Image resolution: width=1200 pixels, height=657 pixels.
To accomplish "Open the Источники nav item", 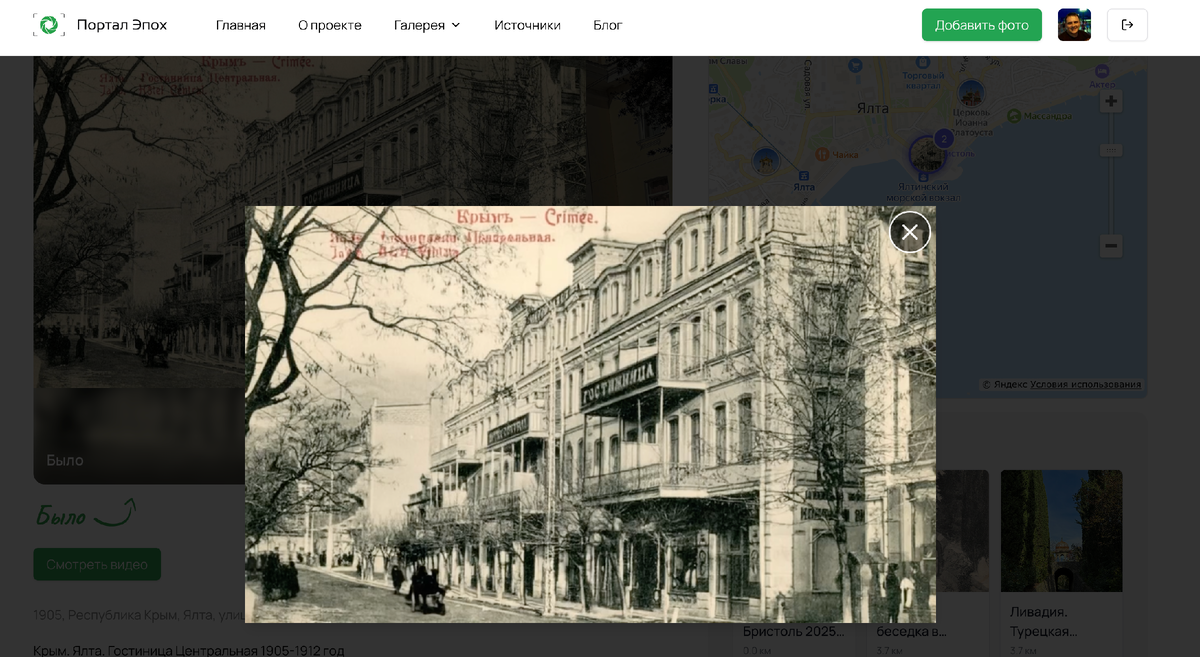I will click(527, 25).
